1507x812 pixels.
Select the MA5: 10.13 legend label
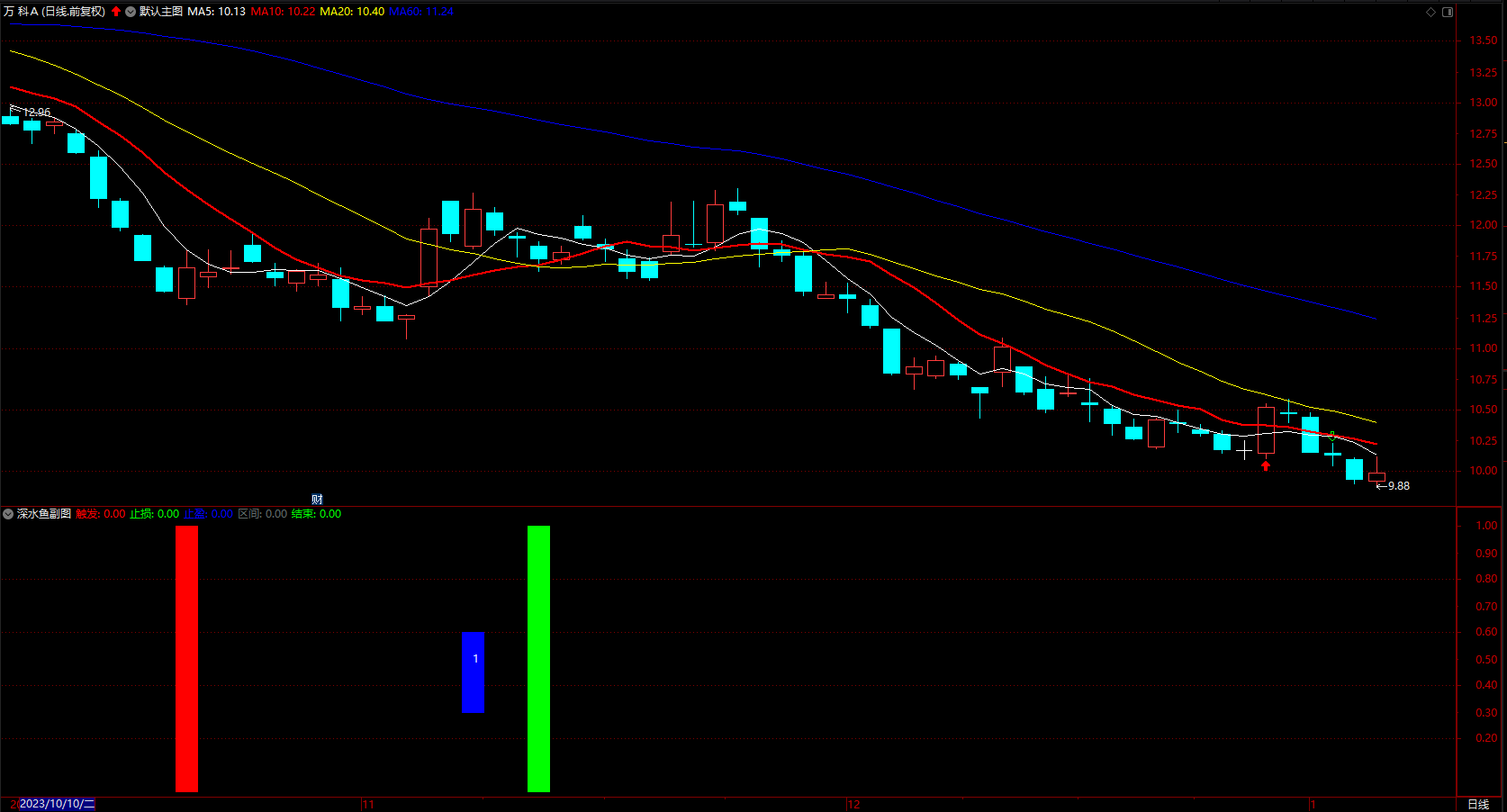pos(216,12)
